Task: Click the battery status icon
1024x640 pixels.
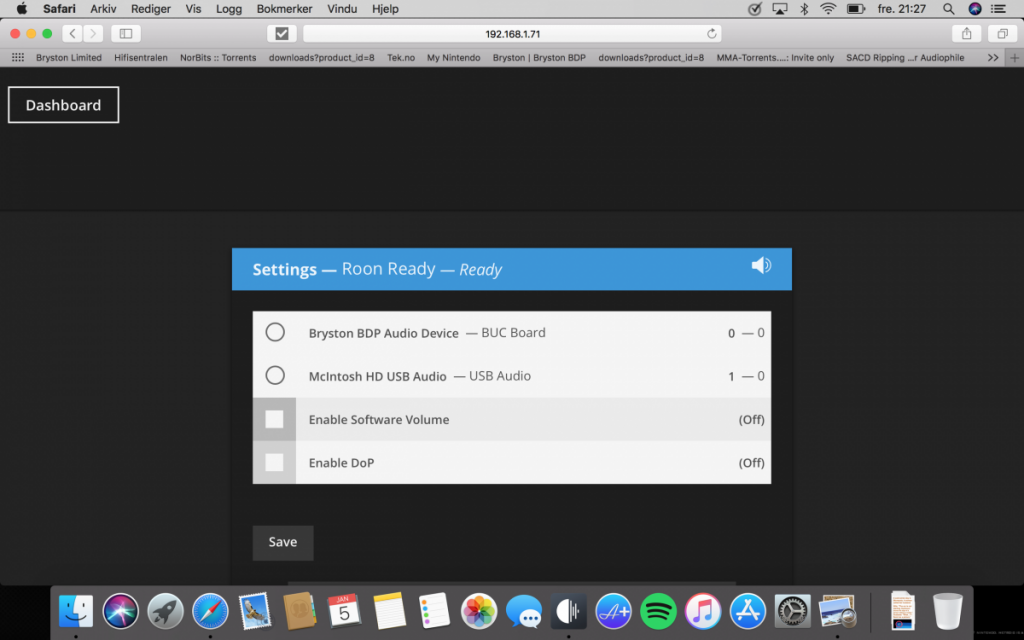Action: coord(856,8)
